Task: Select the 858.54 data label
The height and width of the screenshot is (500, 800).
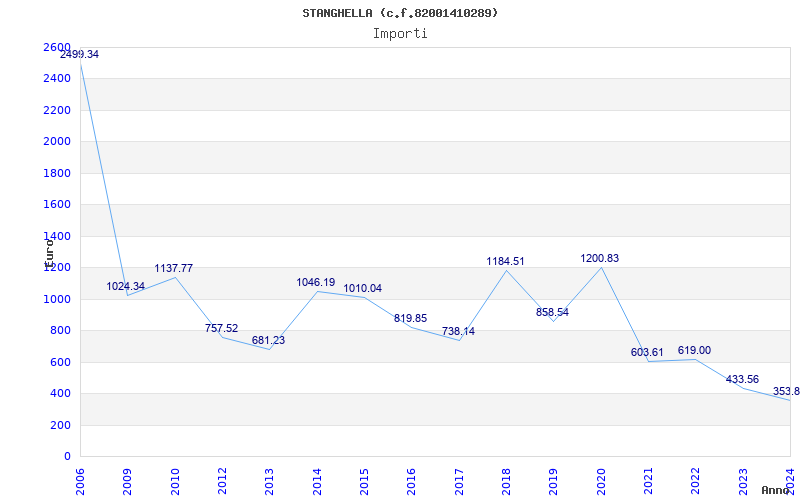Action: click(552, 312)
